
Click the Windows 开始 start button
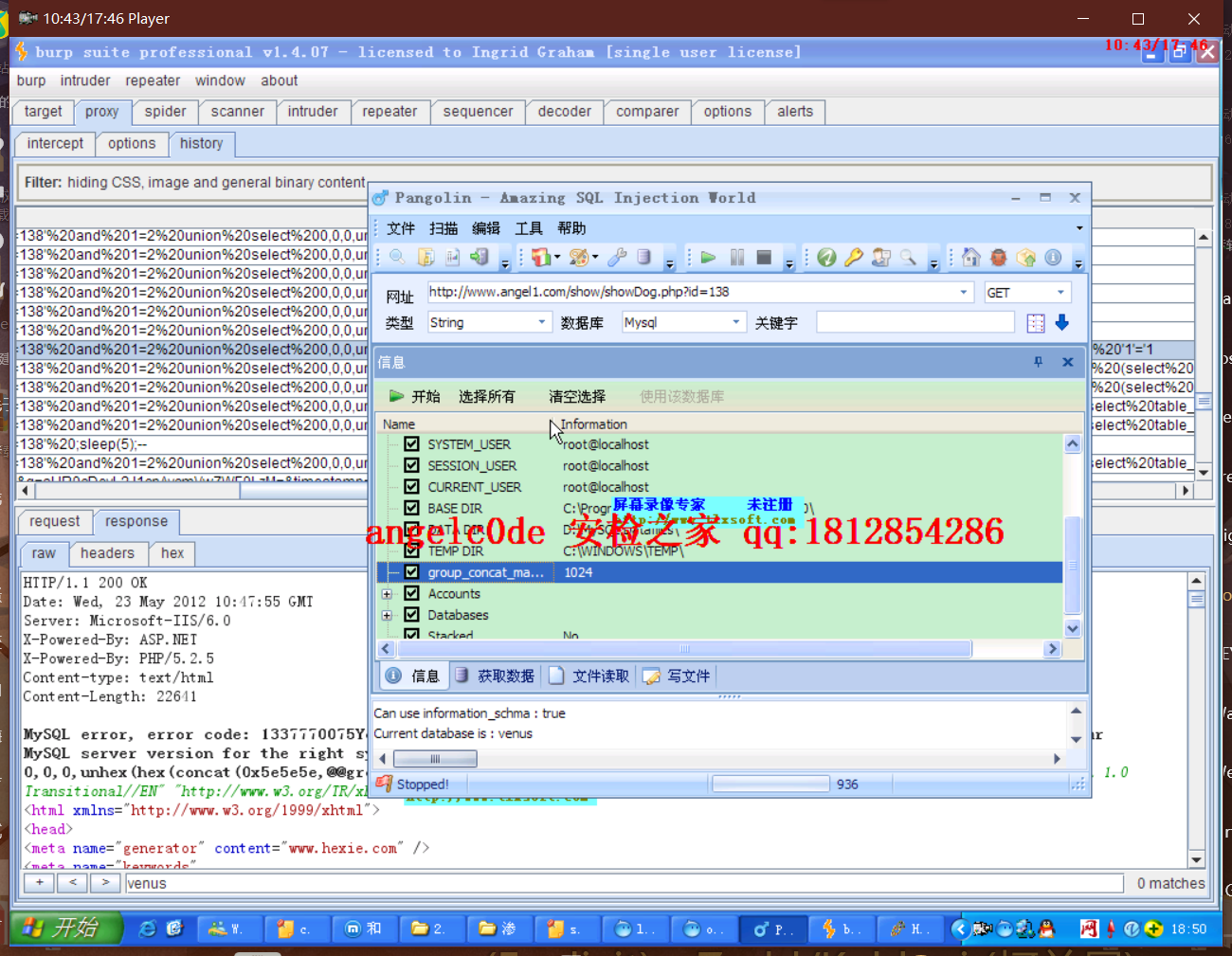66,929
